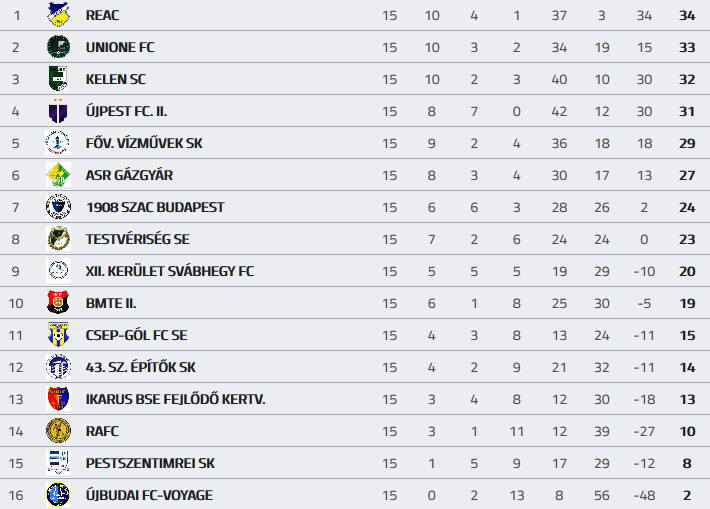The width and height of the screenshot is (710, 509).
Task: Click the Kelen SC crest icon
Action: 58,79
